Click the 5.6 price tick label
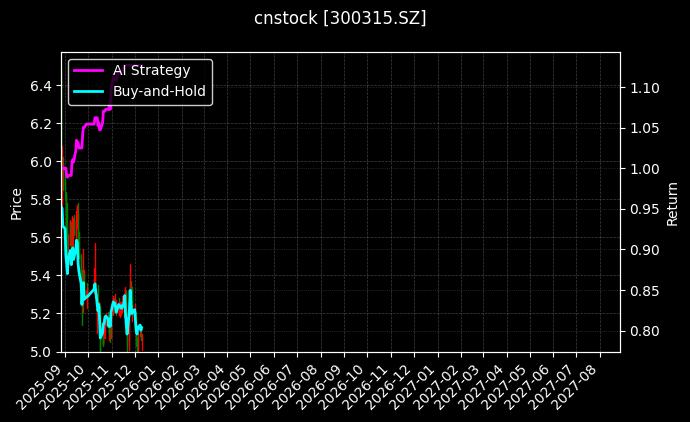 point(40,238)
